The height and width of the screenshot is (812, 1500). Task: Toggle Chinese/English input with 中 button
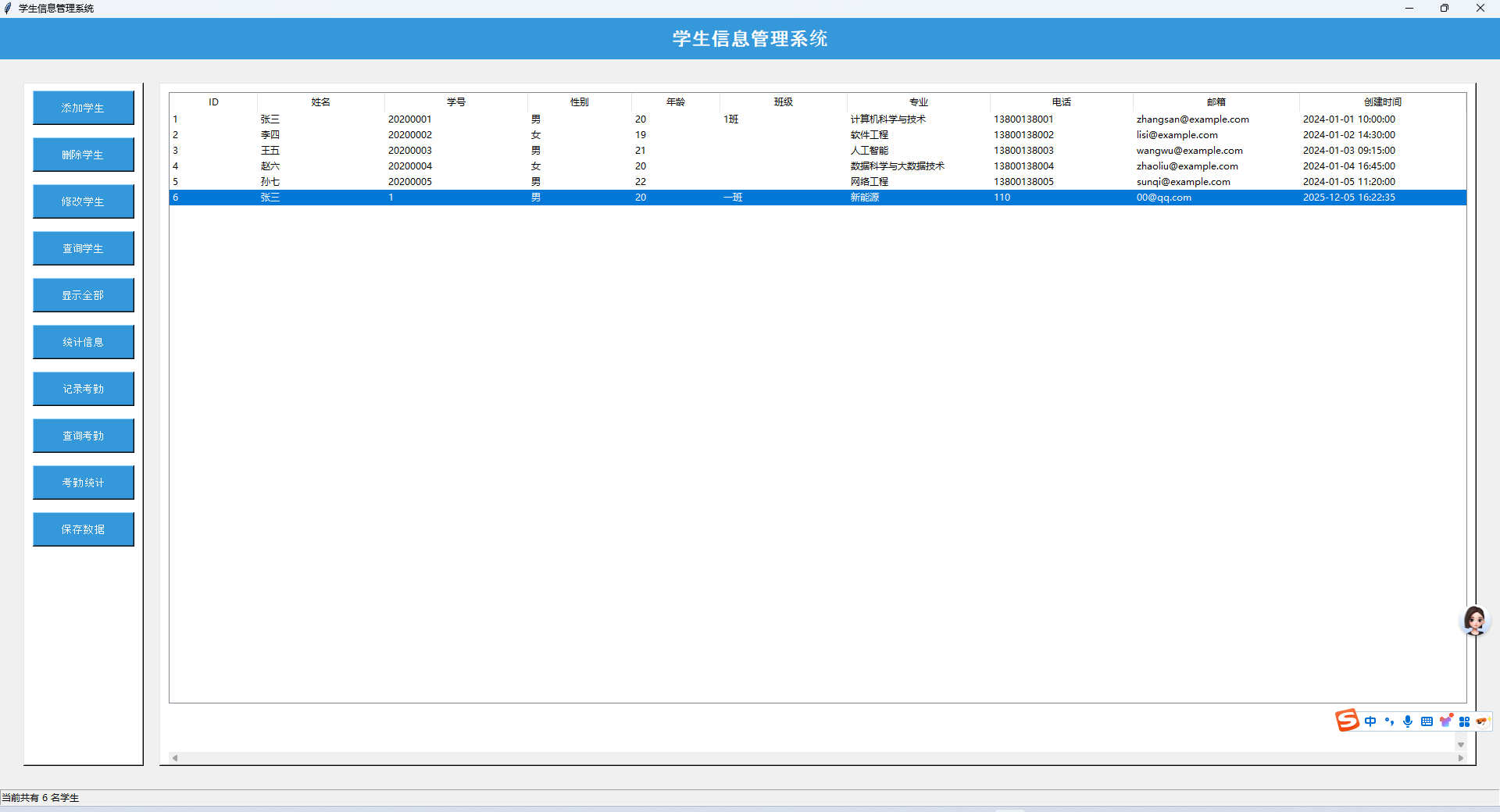pos(1372,721)
